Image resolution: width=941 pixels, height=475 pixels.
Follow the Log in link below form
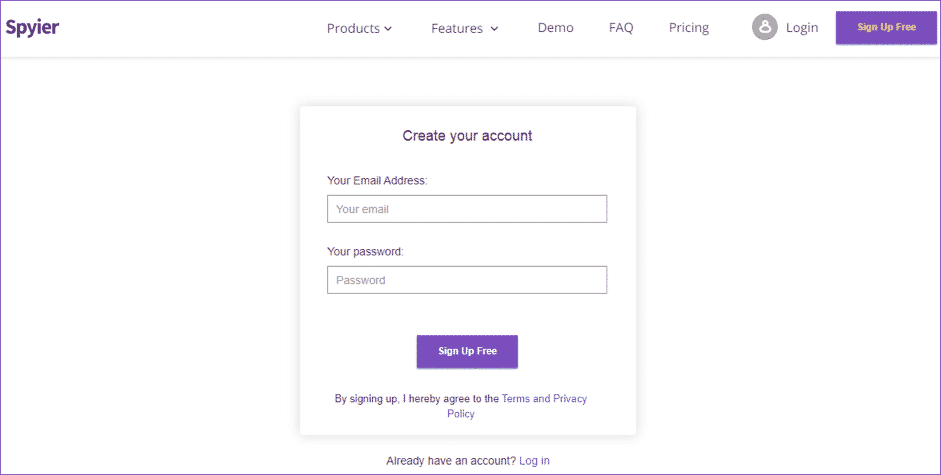[534, 461]
